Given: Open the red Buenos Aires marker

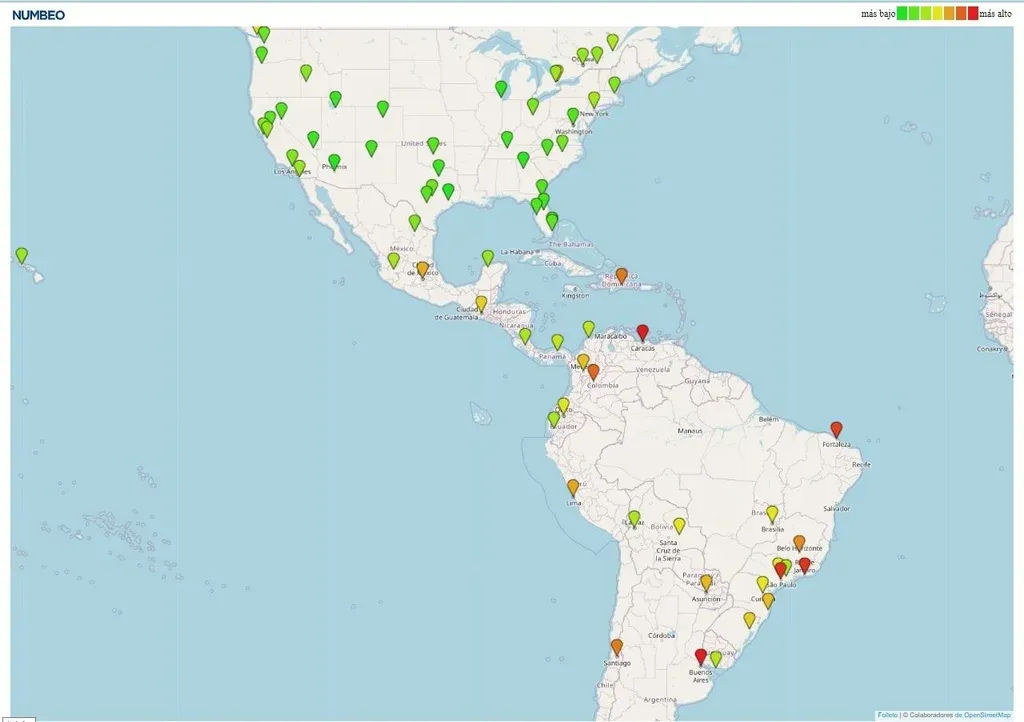Looking at the screenshot, I should (701, 656).
